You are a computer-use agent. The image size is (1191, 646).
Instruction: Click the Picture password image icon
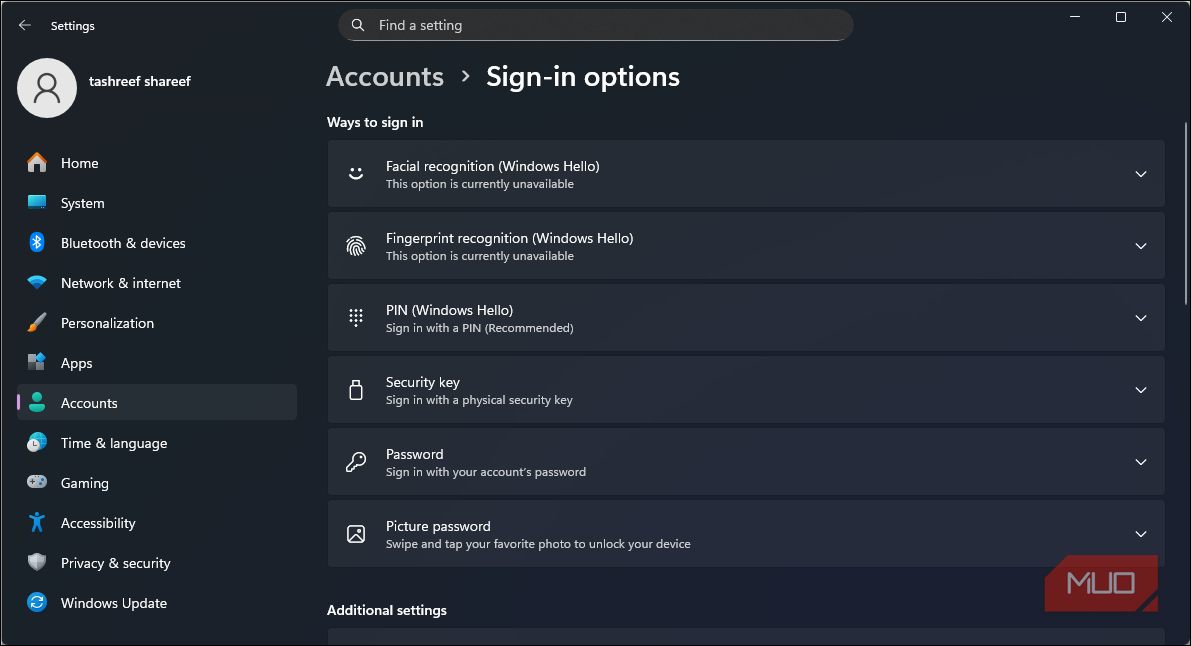355,534
